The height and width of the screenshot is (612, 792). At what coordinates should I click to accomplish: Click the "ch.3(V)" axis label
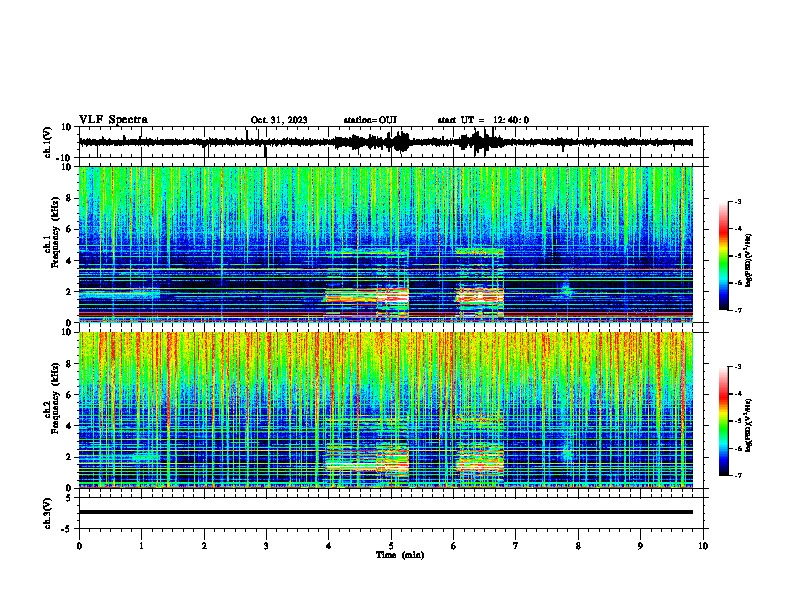pyautogui.click(x=48, y=513)
